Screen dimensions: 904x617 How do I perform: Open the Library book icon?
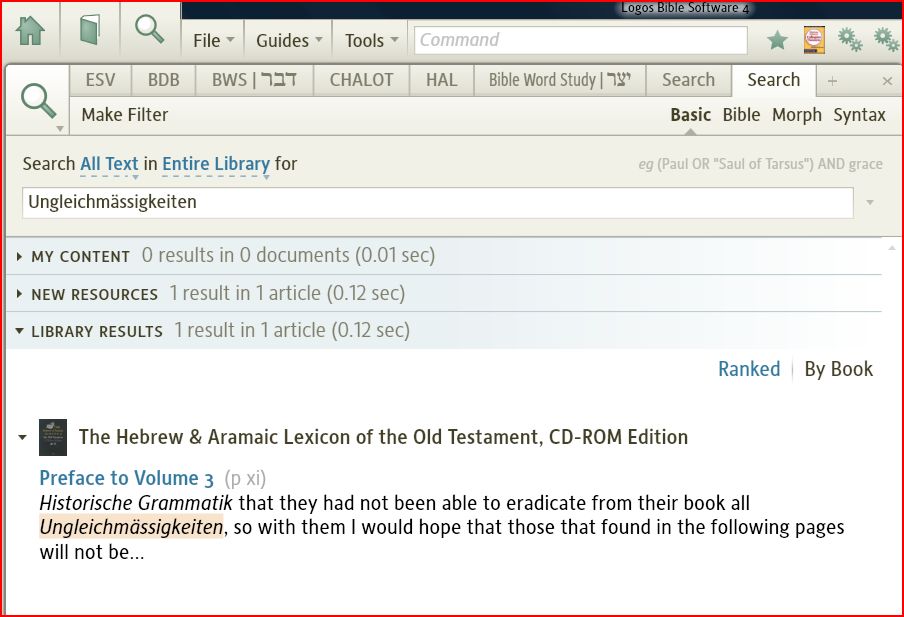tap(89, 30)
